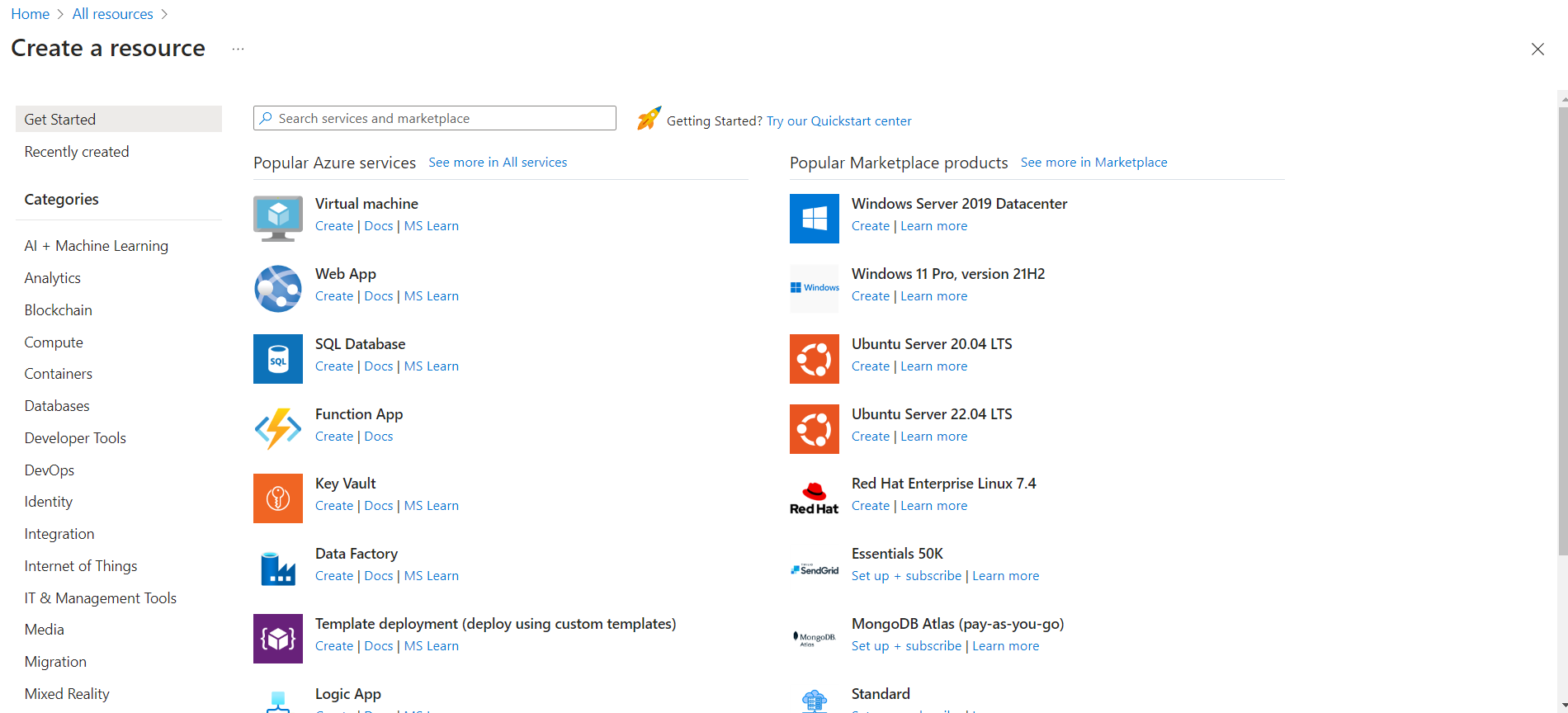Open the Databases category
This screenshot has width=1568, height=713.
(57, 406)
